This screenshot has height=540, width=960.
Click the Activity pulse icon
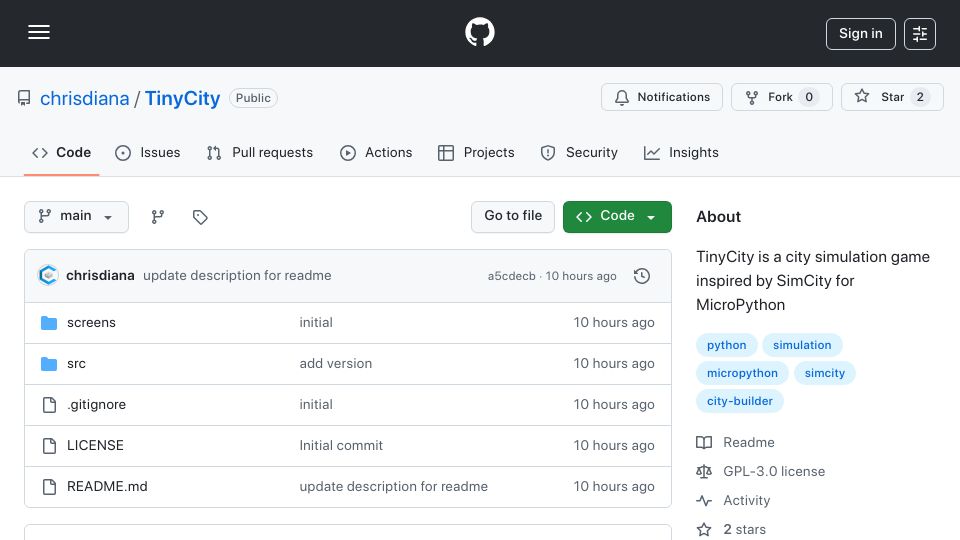(x=704, y=501)
